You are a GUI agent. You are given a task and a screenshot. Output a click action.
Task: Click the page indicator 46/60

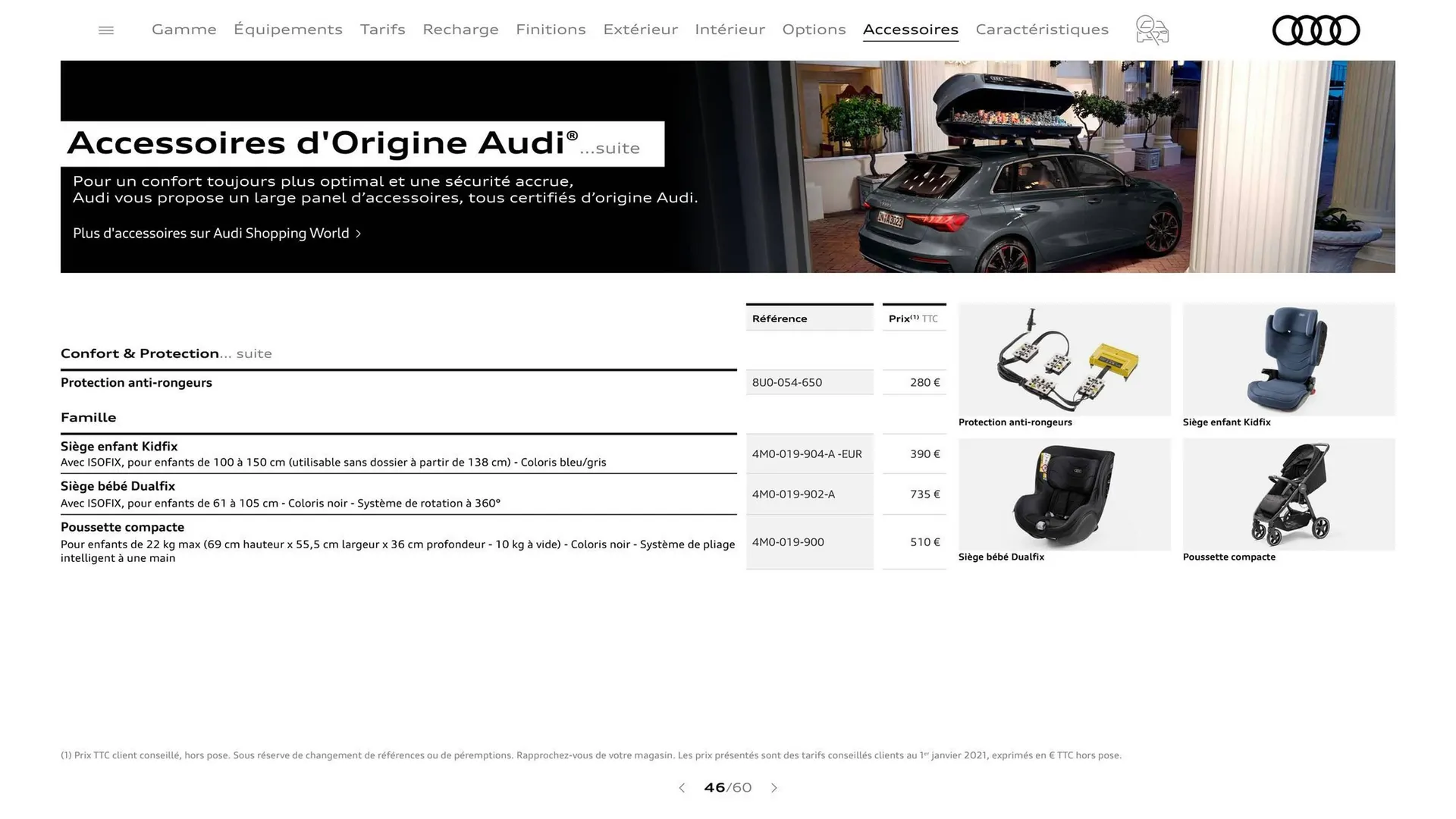(x=728, y=788)
